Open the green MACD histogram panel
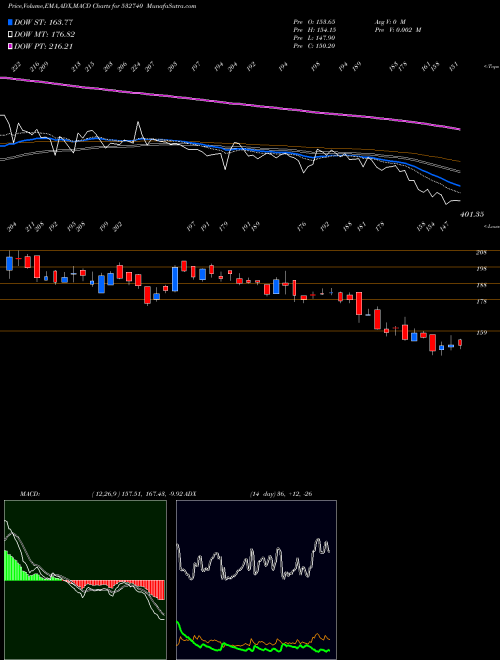Viewport: 500px width, 660px height. pos(85,580)
